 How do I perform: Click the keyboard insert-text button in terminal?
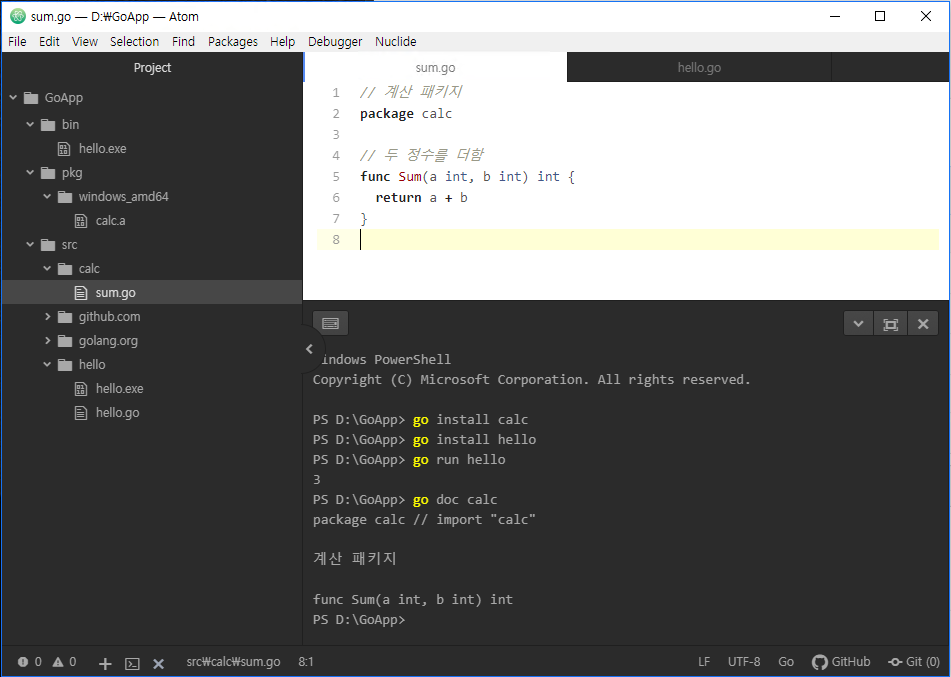click(330, 323)
